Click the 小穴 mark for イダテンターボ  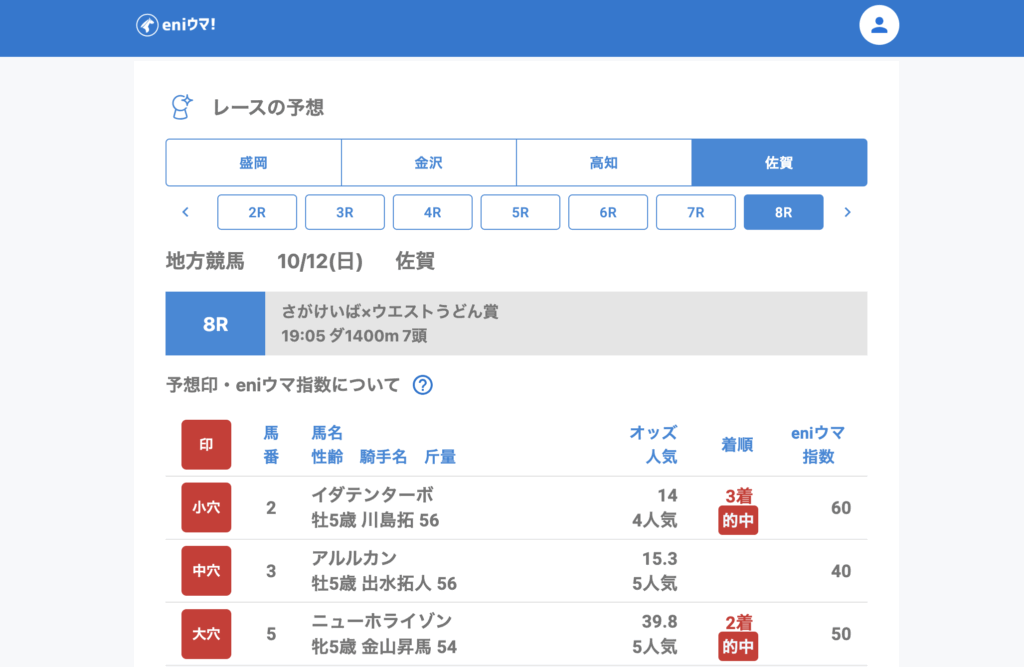point(206,508)
